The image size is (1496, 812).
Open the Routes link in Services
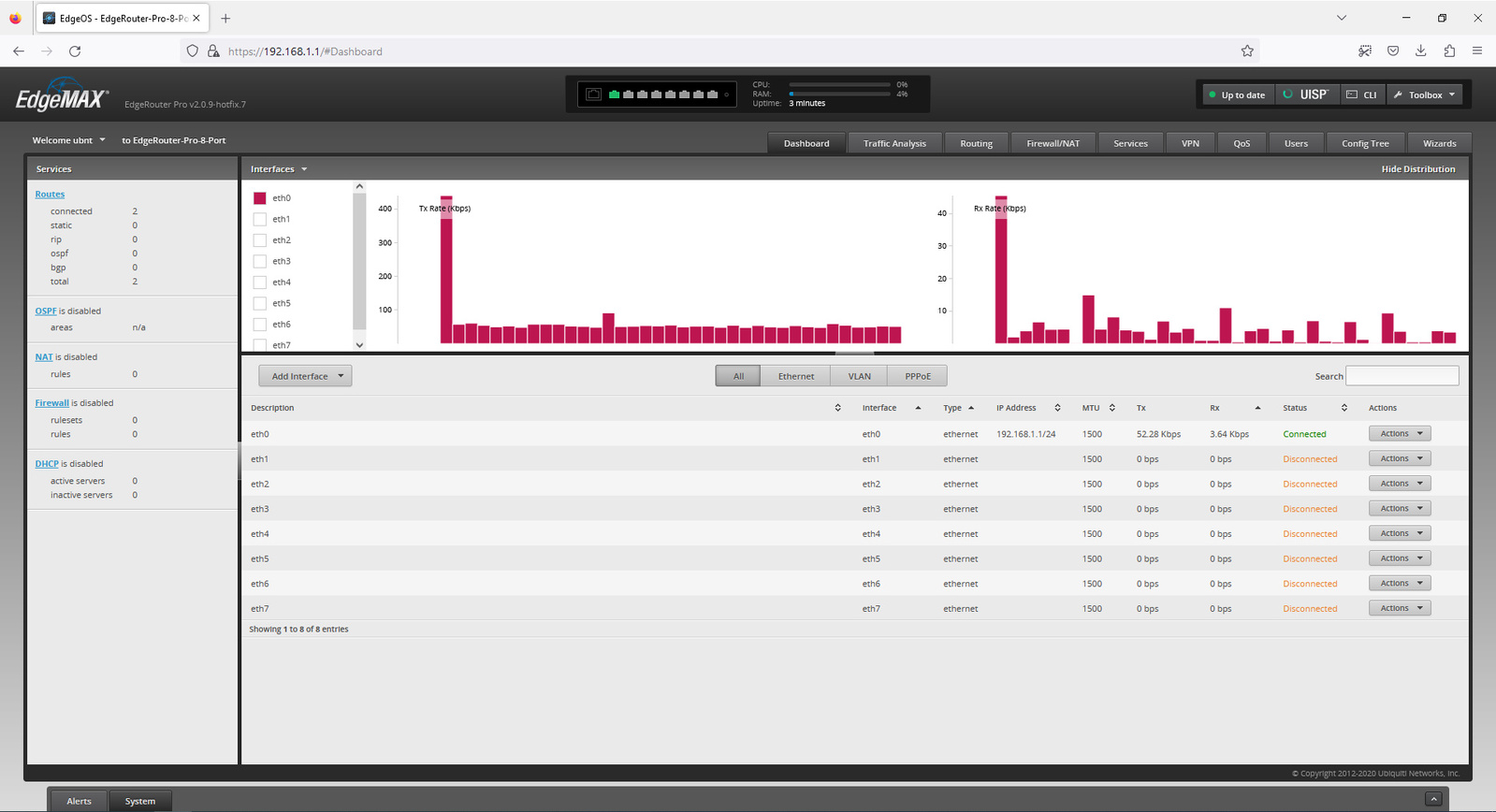coord(50,195)
